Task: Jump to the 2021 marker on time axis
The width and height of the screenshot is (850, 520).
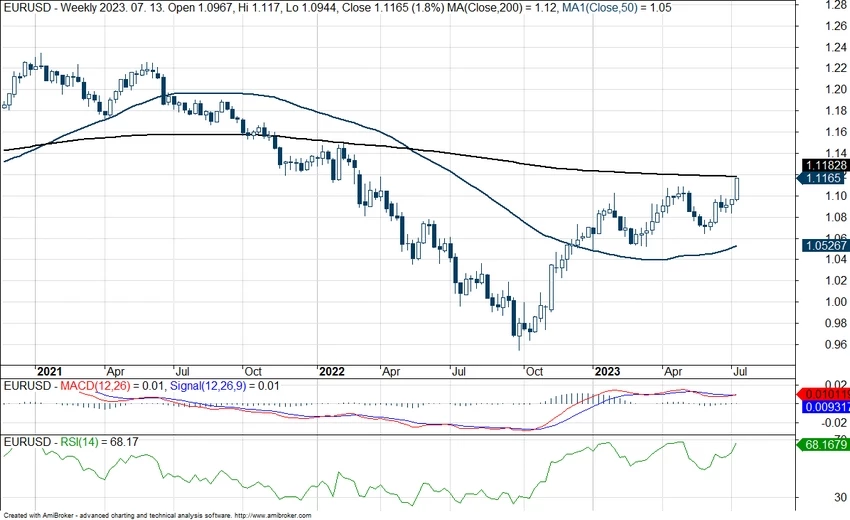Action: (48, 371)
